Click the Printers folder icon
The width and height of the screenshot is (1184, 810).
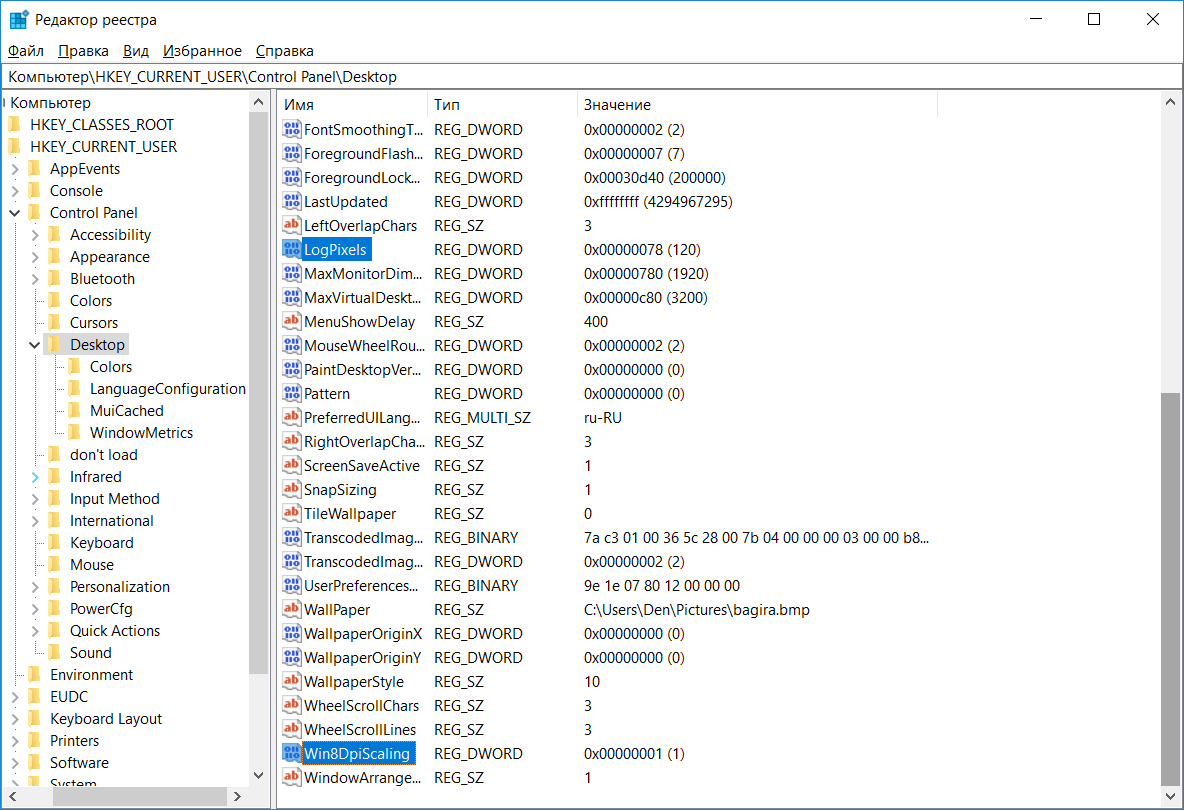click(x=35, y=740)
